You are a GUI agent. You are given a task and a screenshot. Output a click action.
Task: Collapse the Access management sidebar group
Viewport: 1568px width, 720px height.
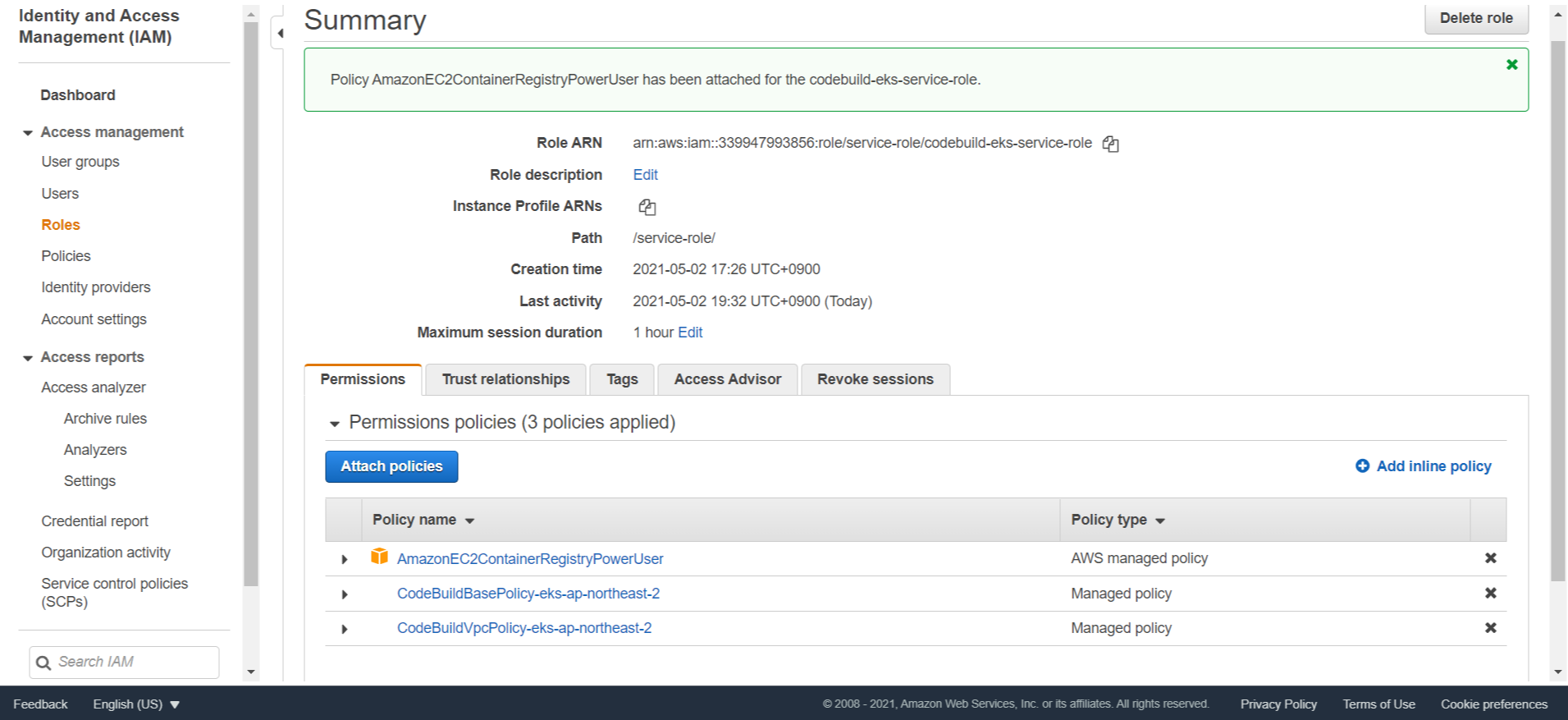(27, 133)
